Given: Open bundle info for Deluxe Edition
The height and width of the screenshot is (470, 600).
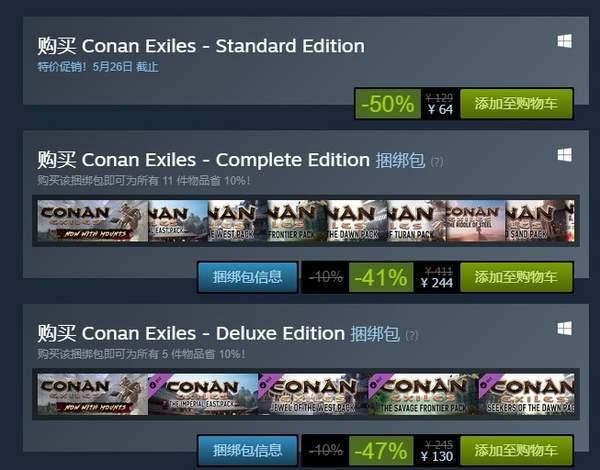Looking at the screenshot, I should click(x=248, y=450).
